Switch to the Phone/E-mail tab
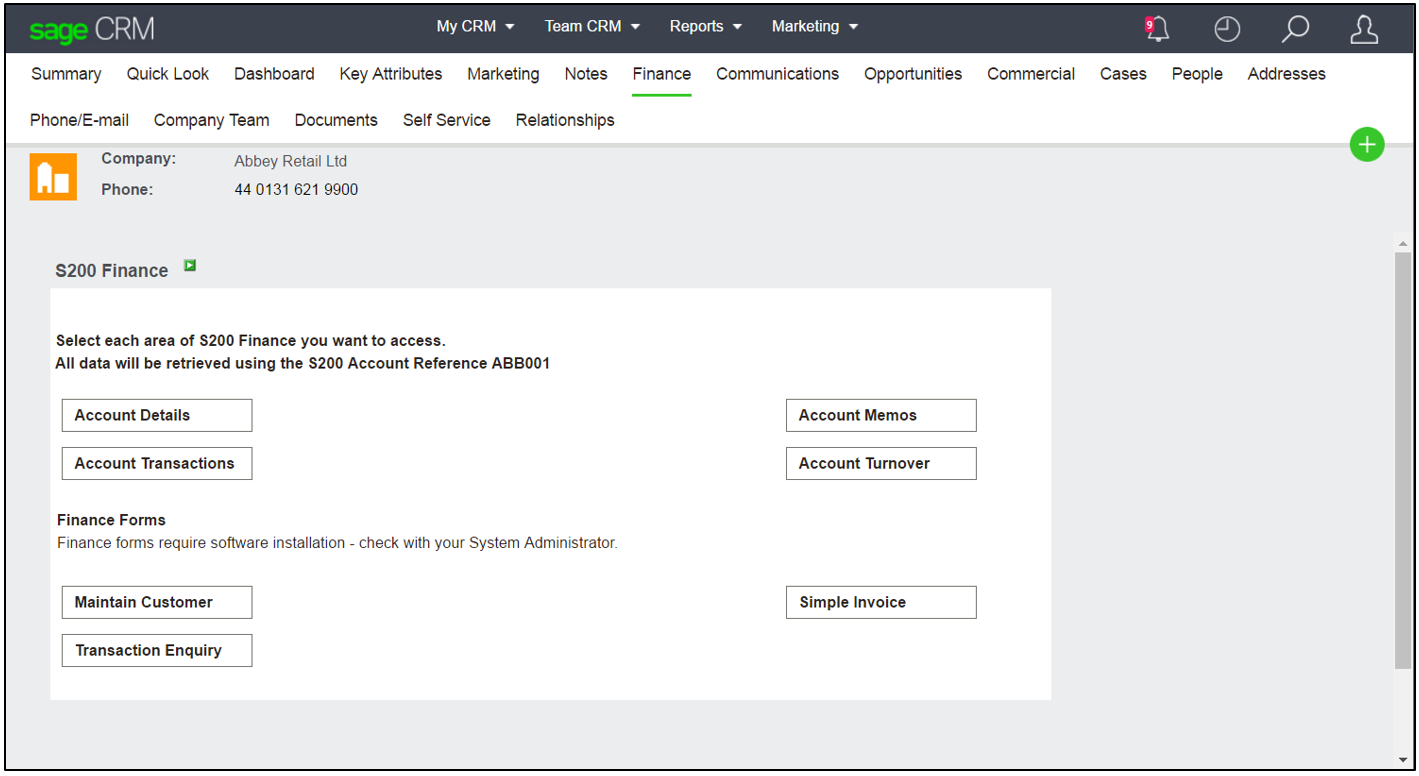1419x776 pixels. click(80, 120)
